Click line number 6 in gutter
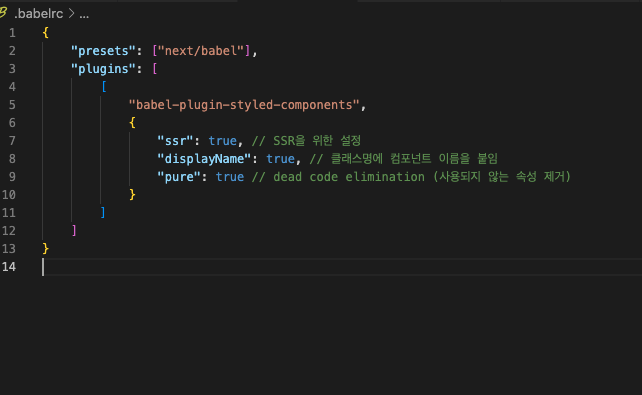Viewport: 642px width, 395px height. pos(12,123)
